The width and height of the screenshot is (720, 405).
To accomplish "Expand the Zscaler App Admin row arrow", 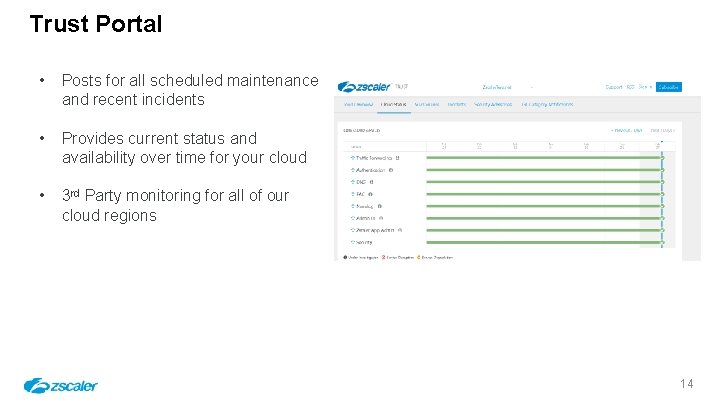I will (x=353, y=230).
